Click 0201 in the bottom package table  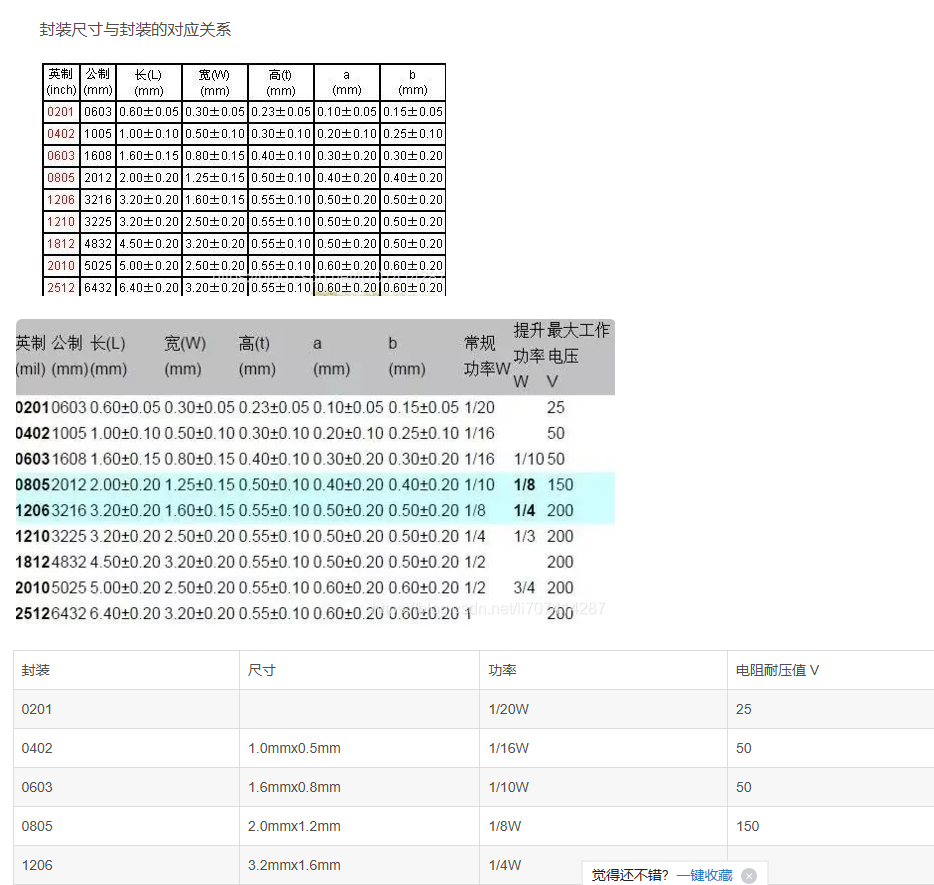click(37, 709)
